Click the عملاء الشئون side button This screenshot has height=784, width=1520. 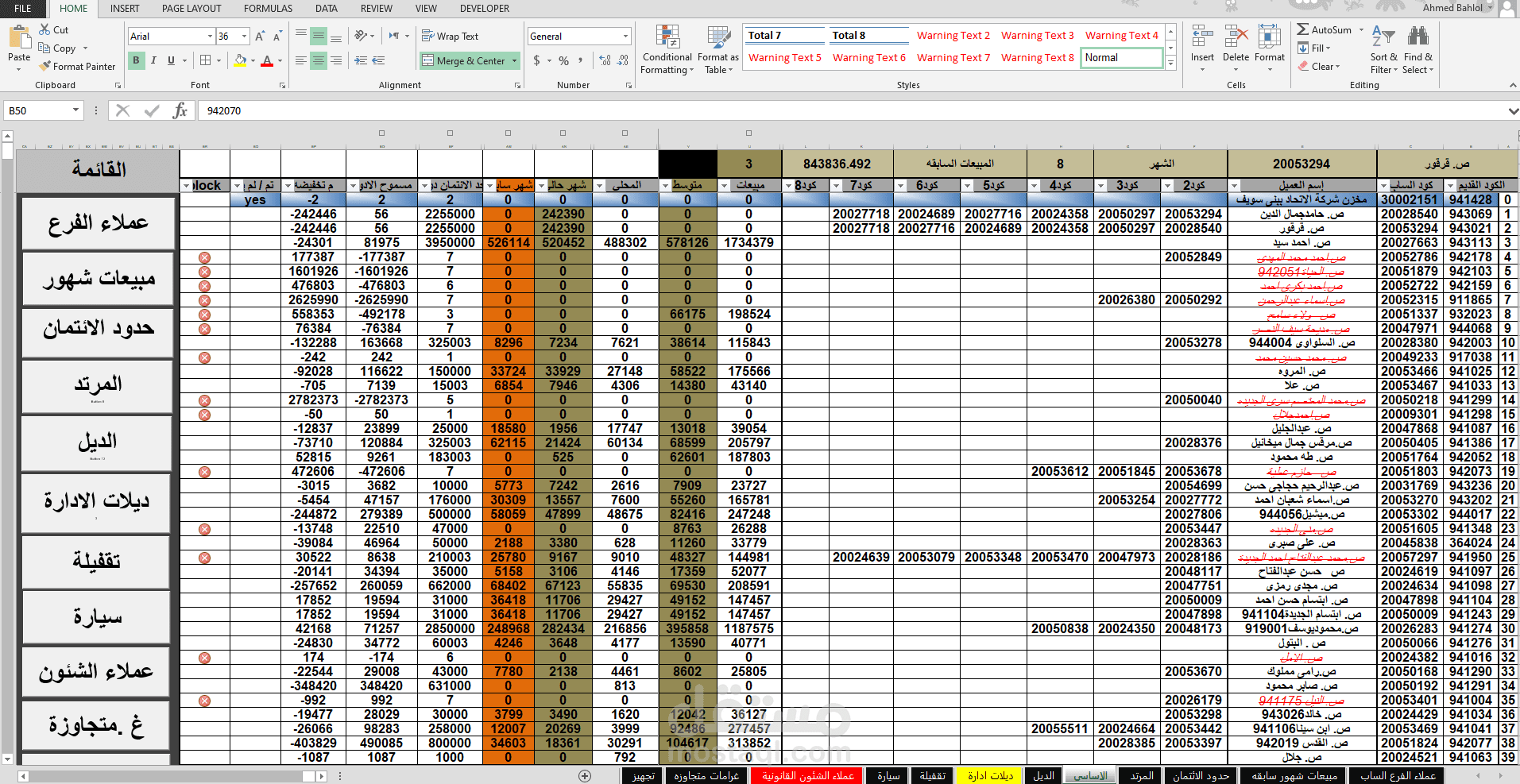click(96, 671)
